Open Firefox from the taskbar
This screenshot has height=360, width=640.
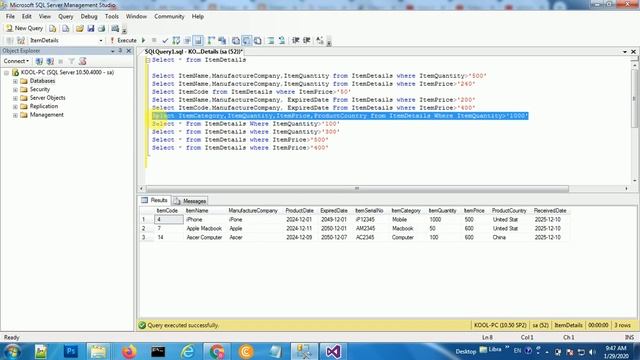pyautogui.click(x=129, y=351)
